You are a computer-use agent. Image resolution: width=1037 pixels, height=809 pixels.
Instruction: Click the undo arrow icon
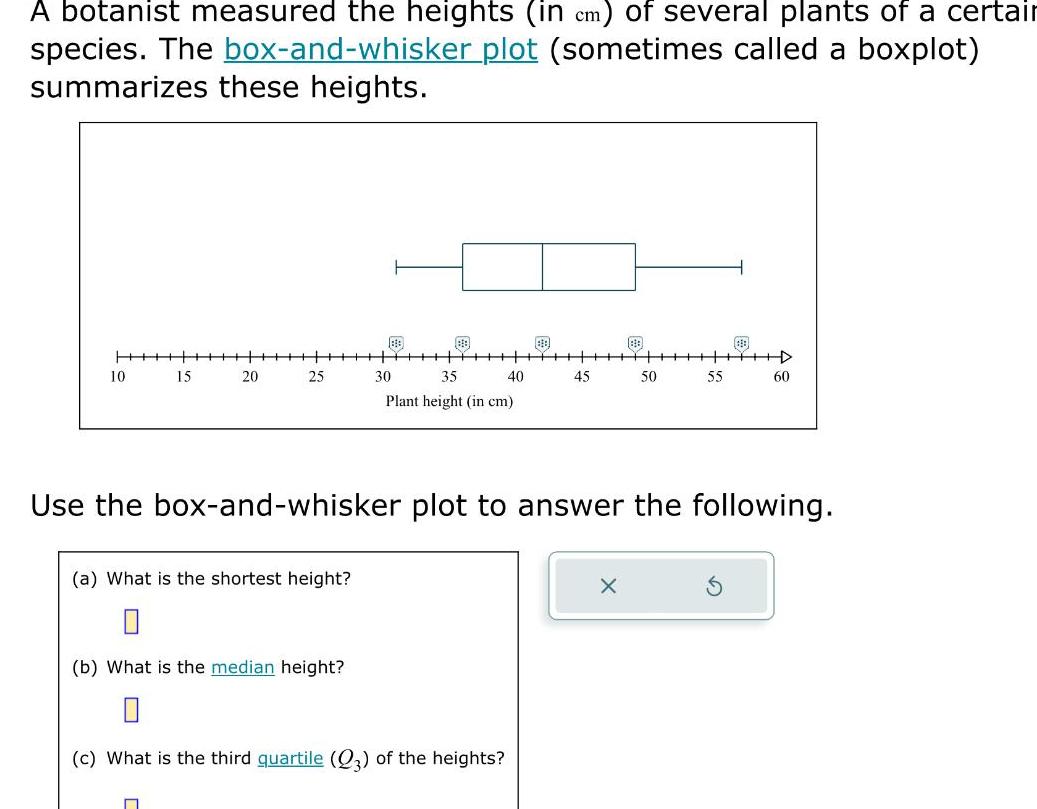point(714,587)
